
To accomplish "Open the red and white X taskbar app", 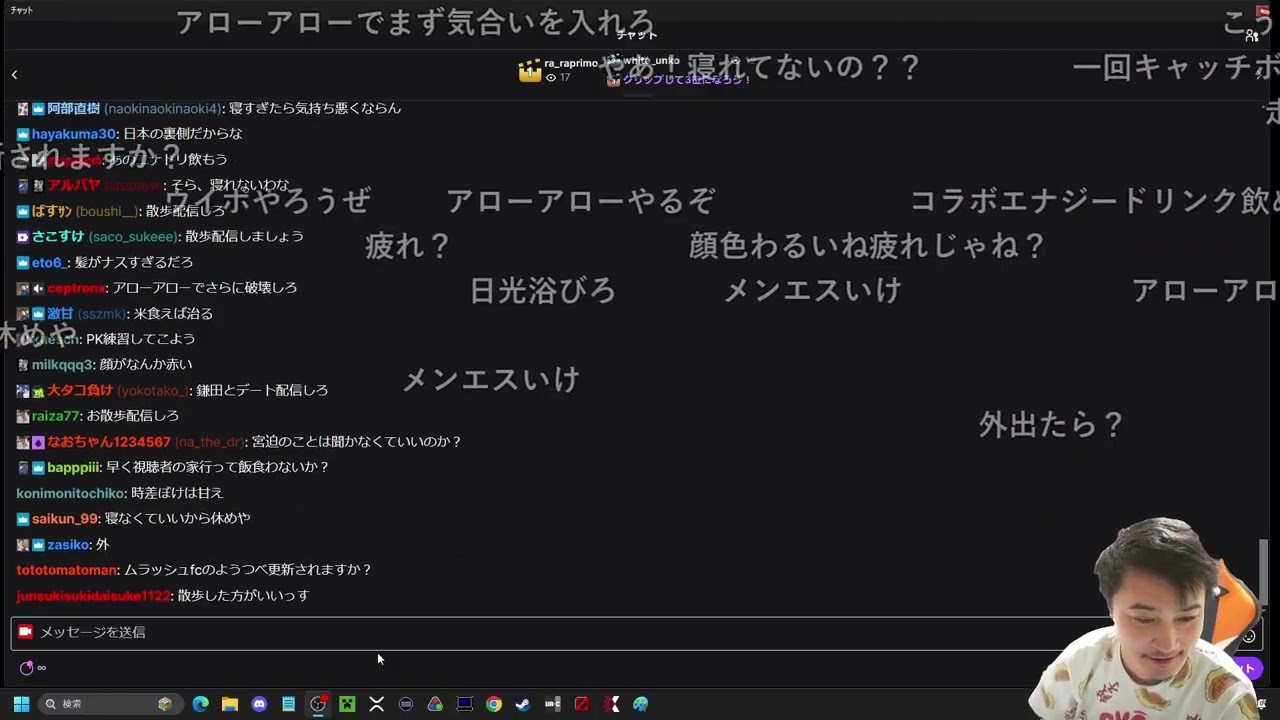I will coord(611,704).
